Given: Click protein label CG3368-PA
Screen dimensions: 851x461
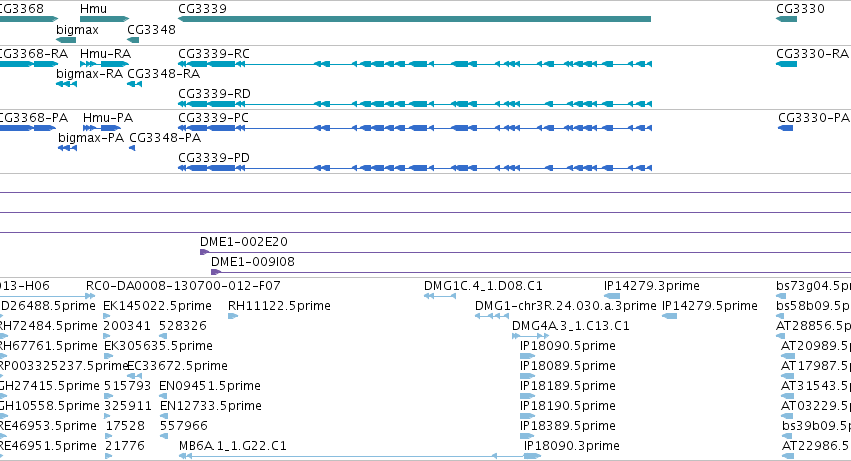Looking at the screenshot, I should (x=34, y=118).
